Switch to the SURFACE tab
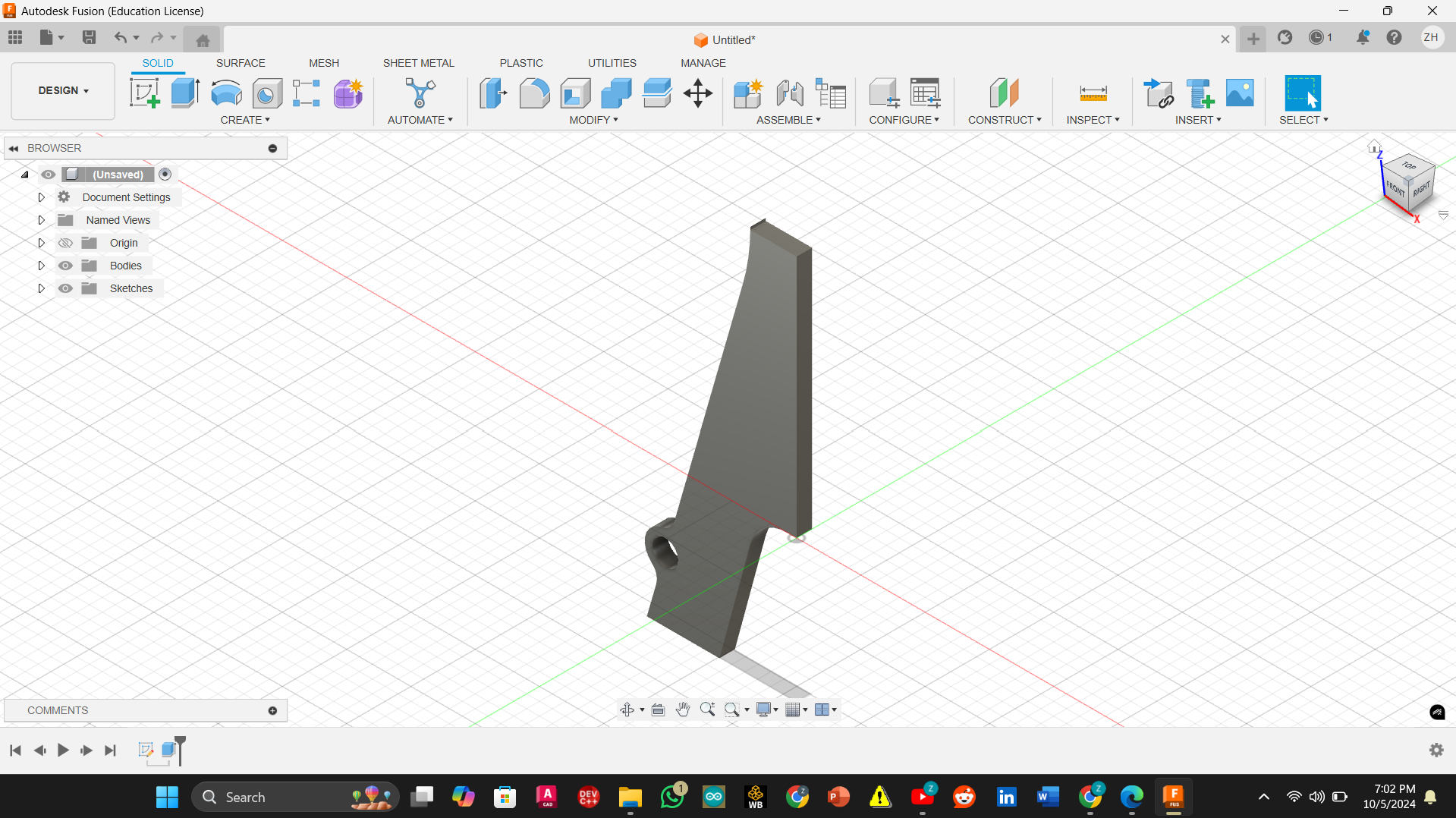The height and width of the screenshot is (818, 1456). tap(241, 63)
